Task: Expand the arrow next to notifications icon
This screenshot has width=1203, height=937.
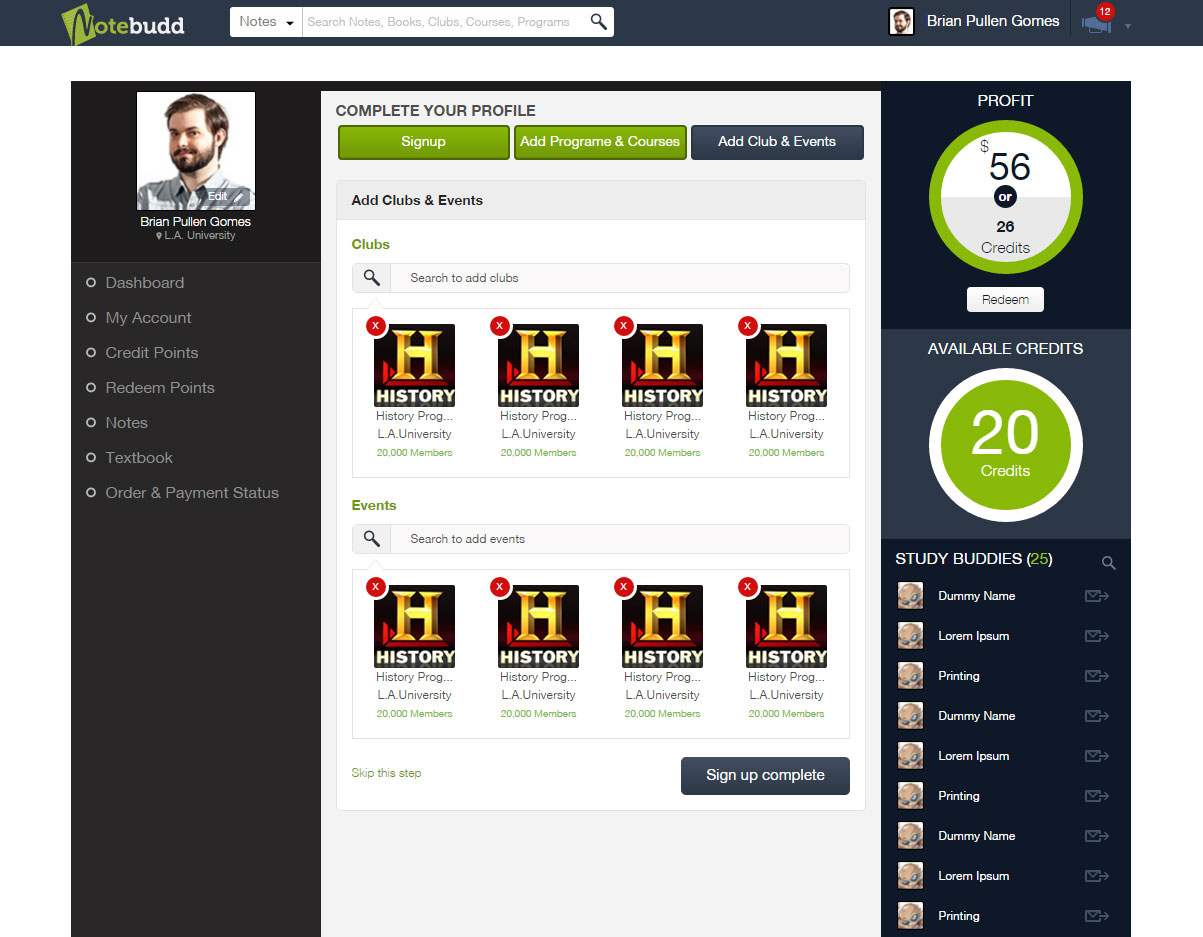Action: click(1128, 27)
